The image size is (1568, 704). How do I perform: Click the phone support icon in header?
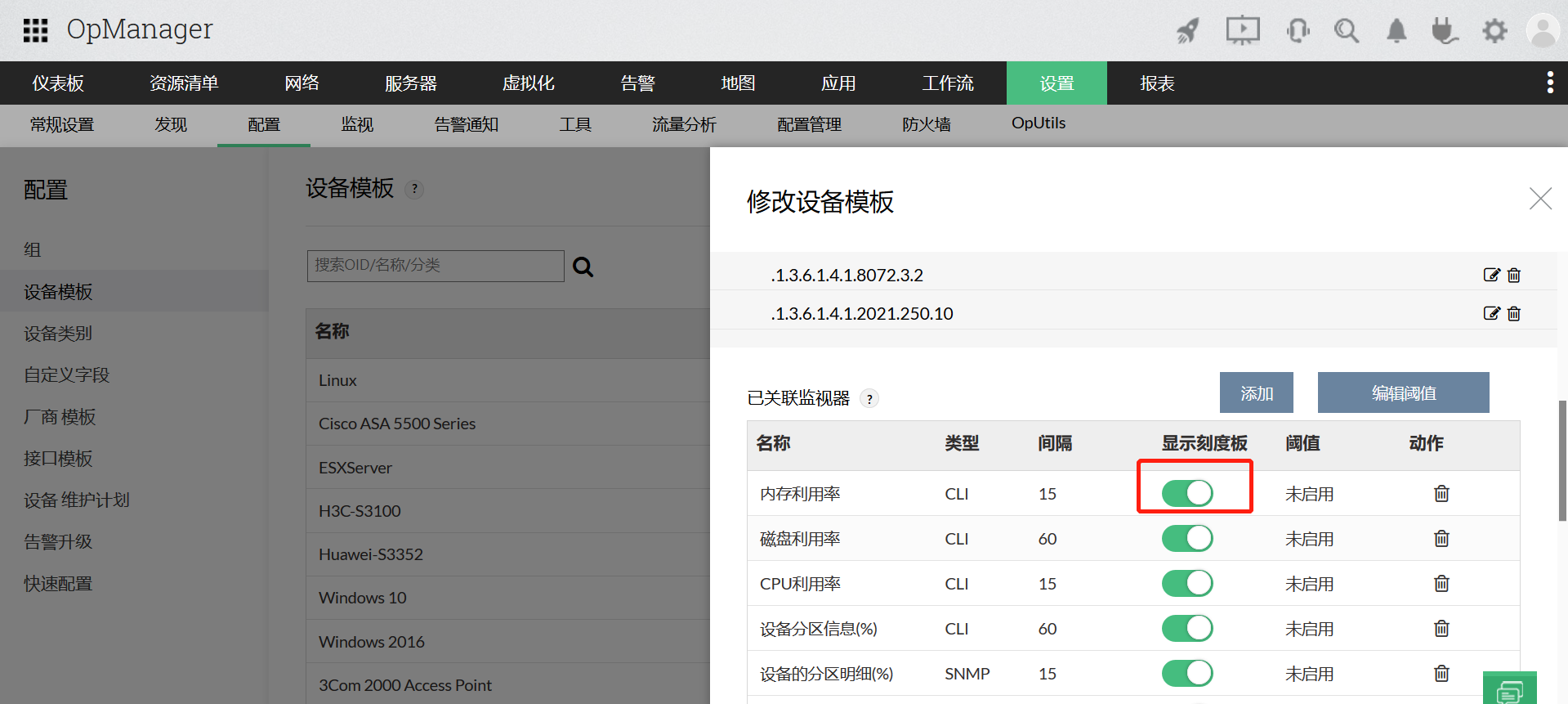click(1298, 31)
